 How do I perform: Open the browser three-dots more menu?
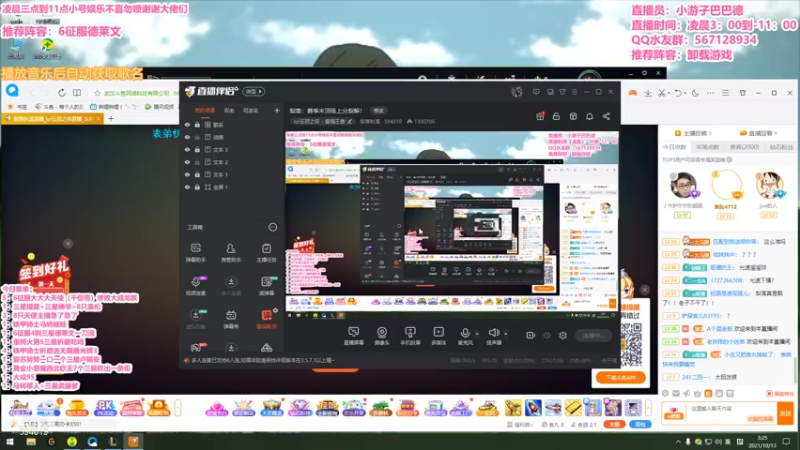[x=710, y=93]
